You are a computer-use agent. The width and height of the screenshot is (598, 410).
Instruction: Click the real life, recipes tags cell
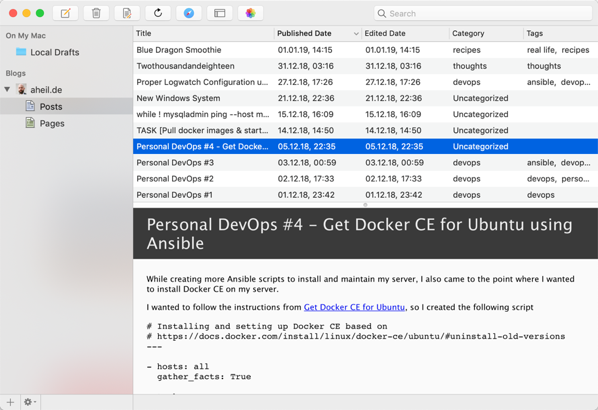[x=558, y=50]
